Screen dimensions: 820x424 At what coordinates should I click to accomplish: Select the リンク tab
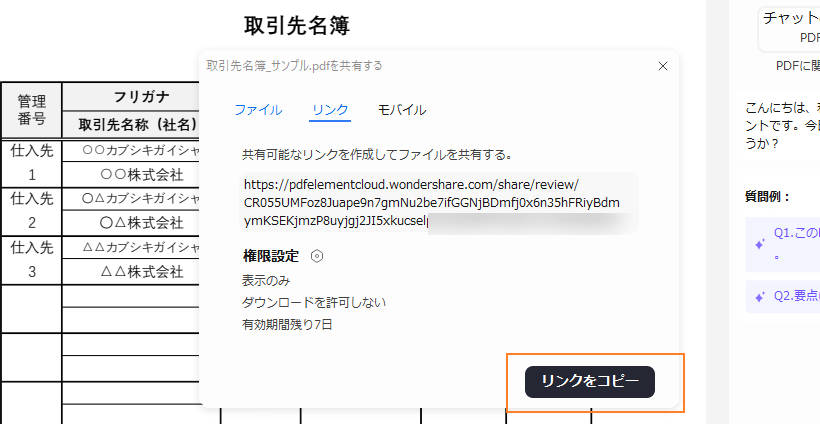(x=330, y=110)
